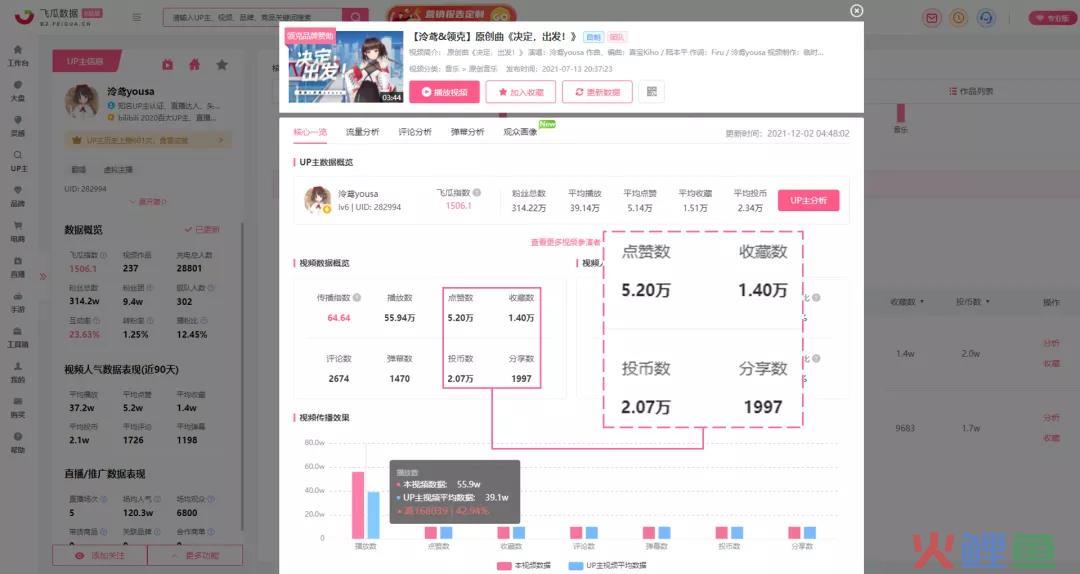Open the 决定出发 video thumbnail

click(x=345, y=67)
